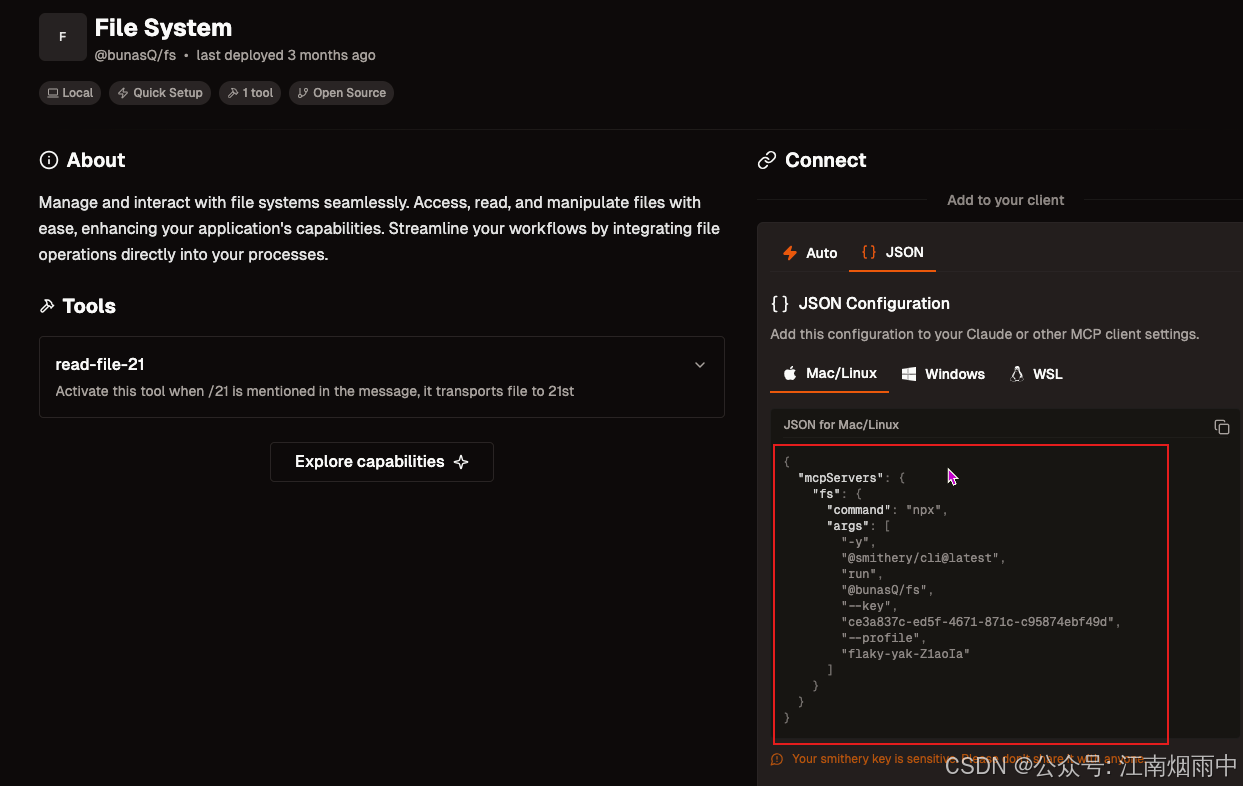Click the File System page title
The width and height of the screenshot is (1243, 786).
[x=163, y=28]
